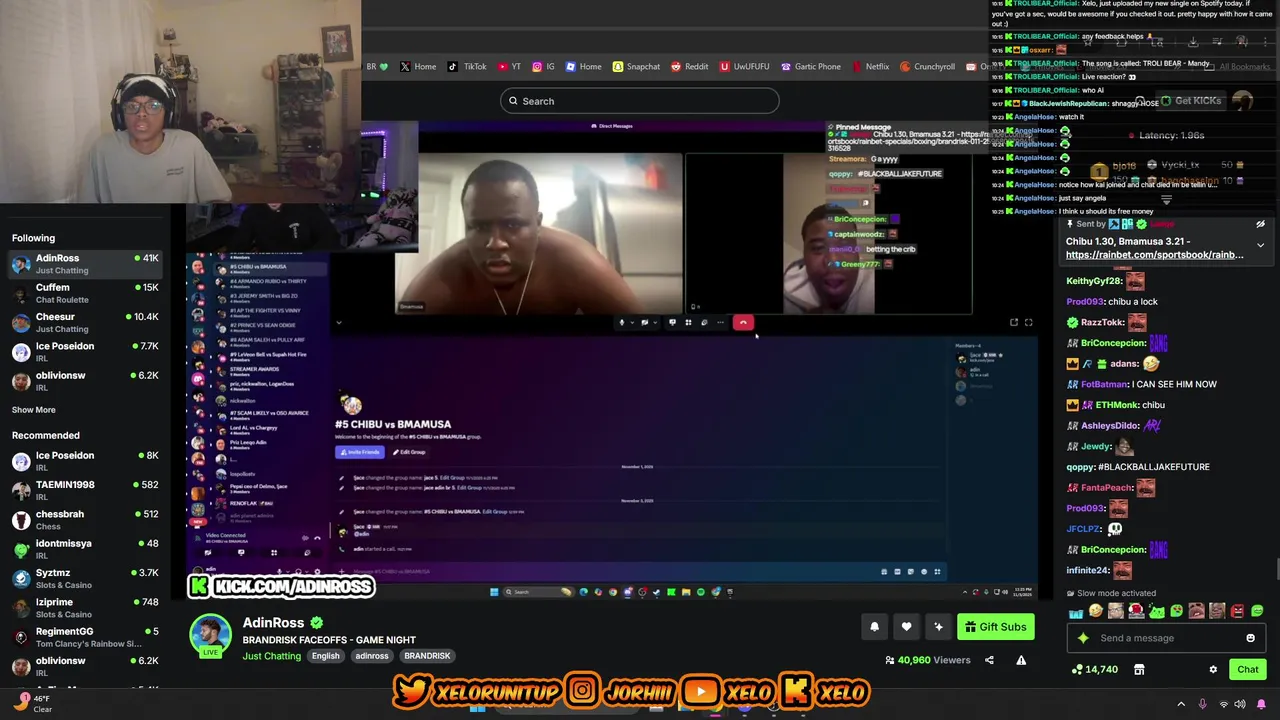Open the system tray volume control
The image size is (1280, 720).
[x=1242, y=704]
